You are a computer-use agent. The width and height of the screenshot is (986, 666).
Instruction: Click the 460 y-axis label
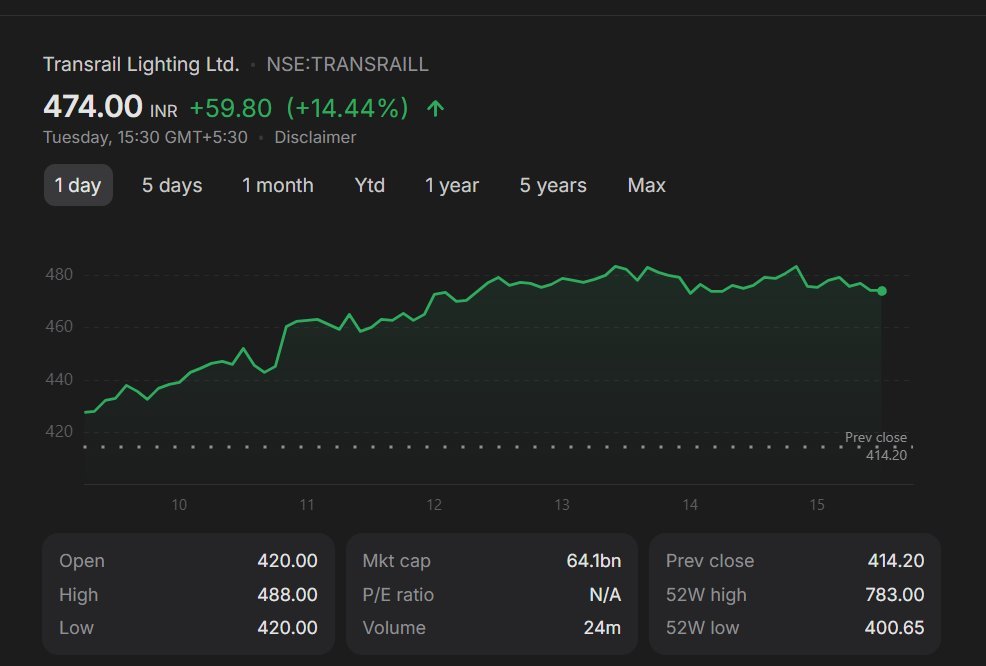59,326
